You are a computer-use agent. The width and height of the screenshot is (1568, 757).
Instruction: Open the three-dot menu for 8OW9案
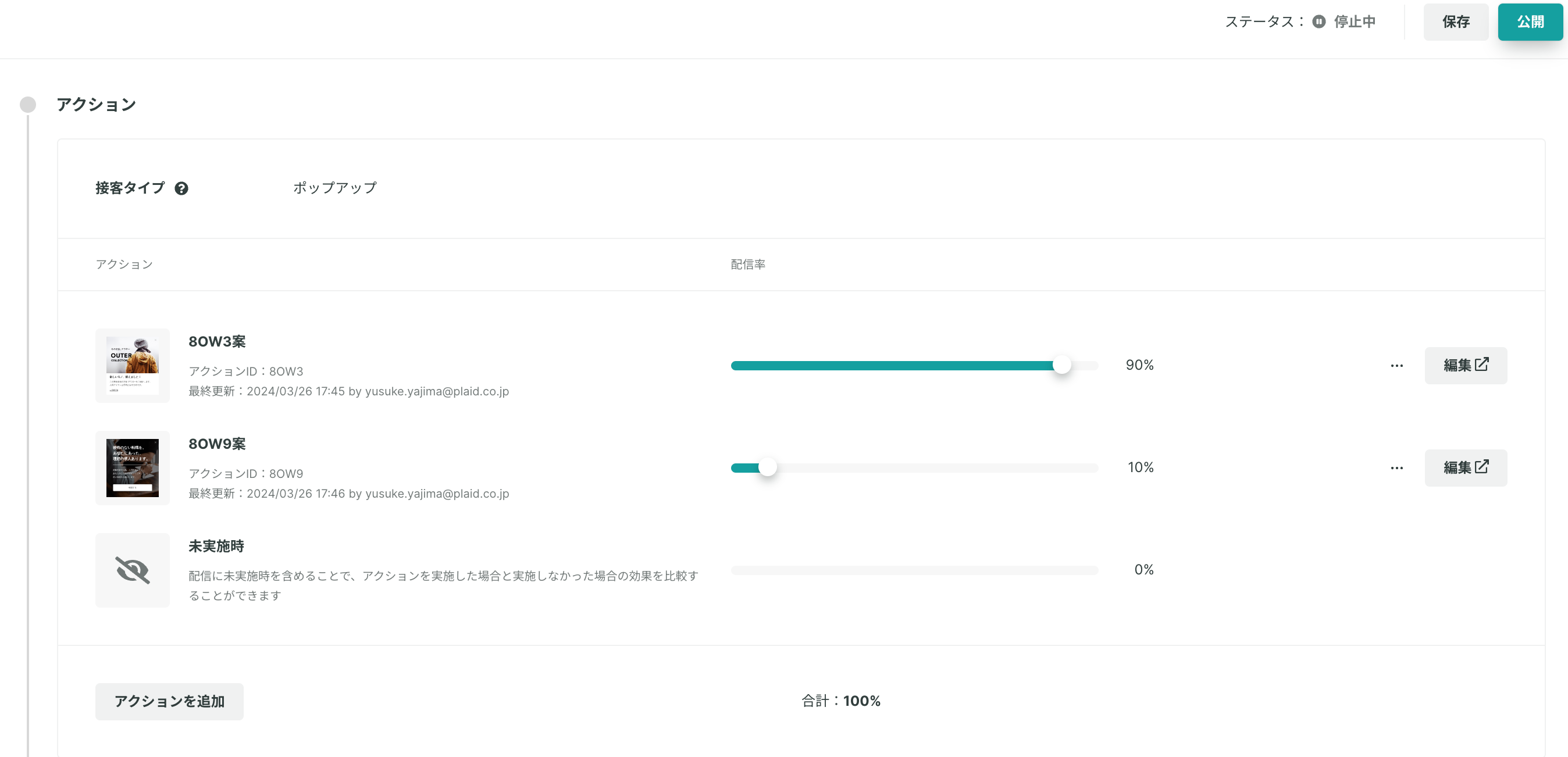click(x=1397, y=468)
